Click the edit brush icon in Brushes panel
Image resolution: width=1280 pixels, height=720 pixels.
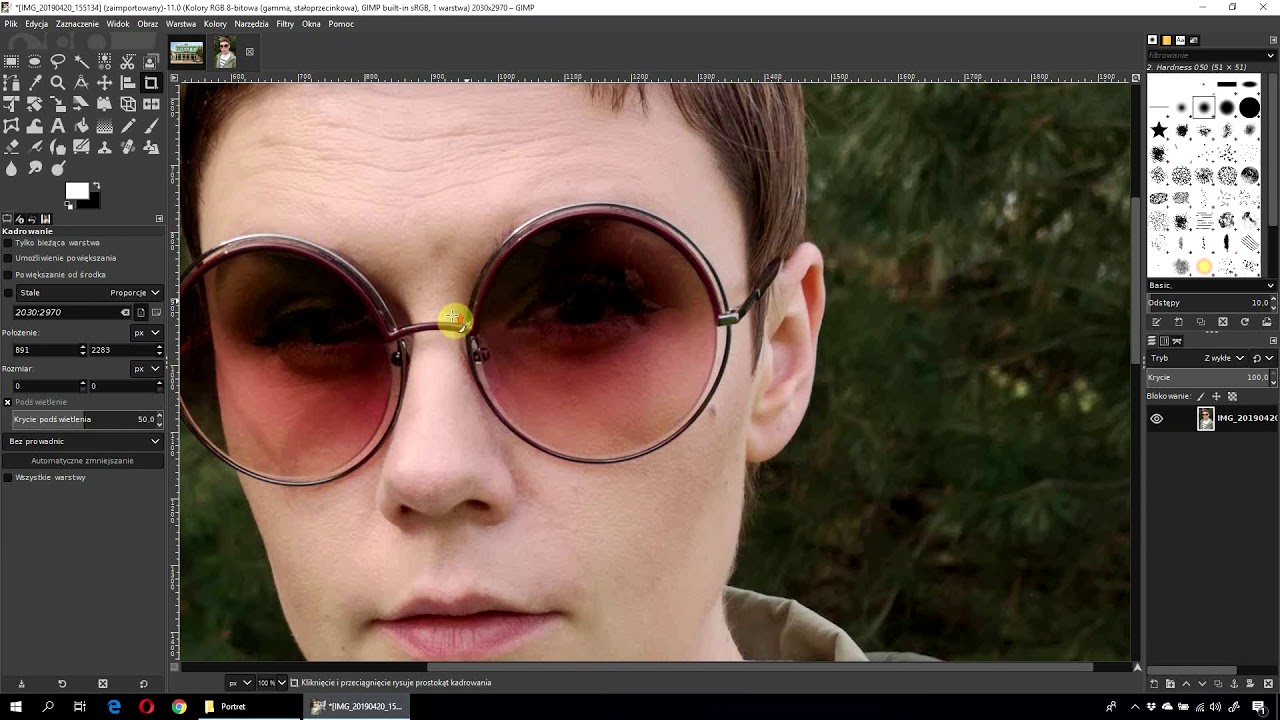click(x=1157, y=322)
